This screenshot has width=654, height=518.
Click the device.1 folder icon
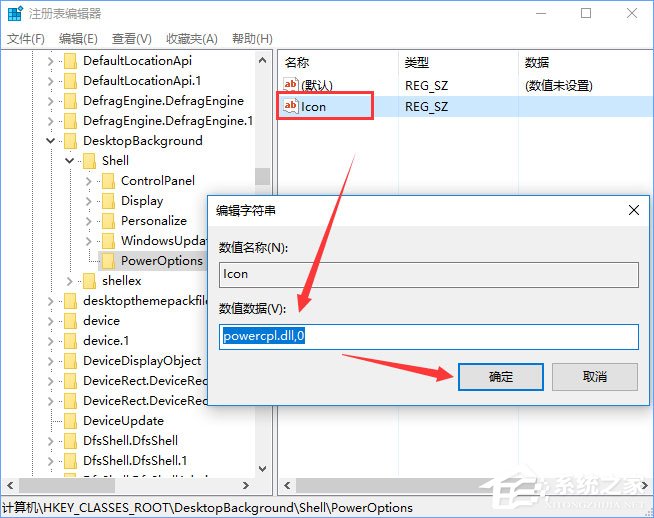[70, 341]
